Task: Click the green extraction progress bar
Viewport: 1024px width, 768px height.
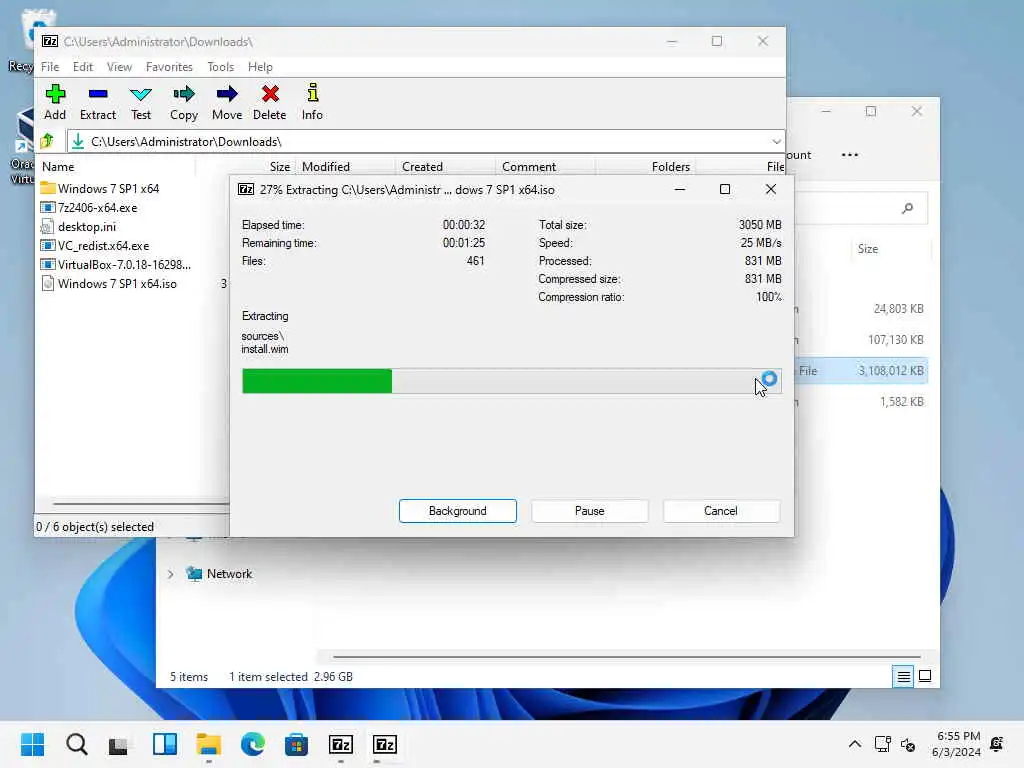Action: (x=511, y=381)
